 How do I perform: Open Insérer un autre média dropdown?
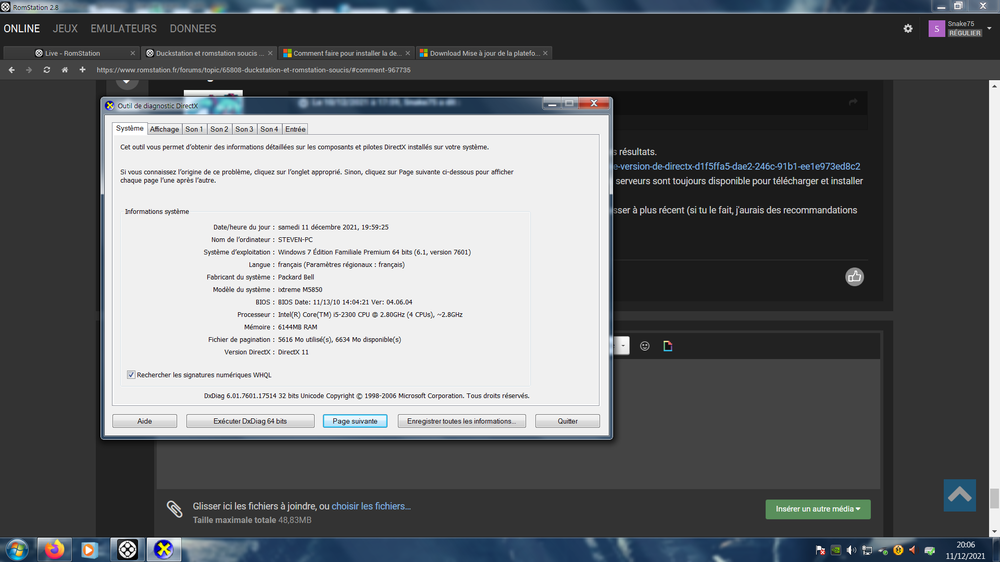coord(818,509)
